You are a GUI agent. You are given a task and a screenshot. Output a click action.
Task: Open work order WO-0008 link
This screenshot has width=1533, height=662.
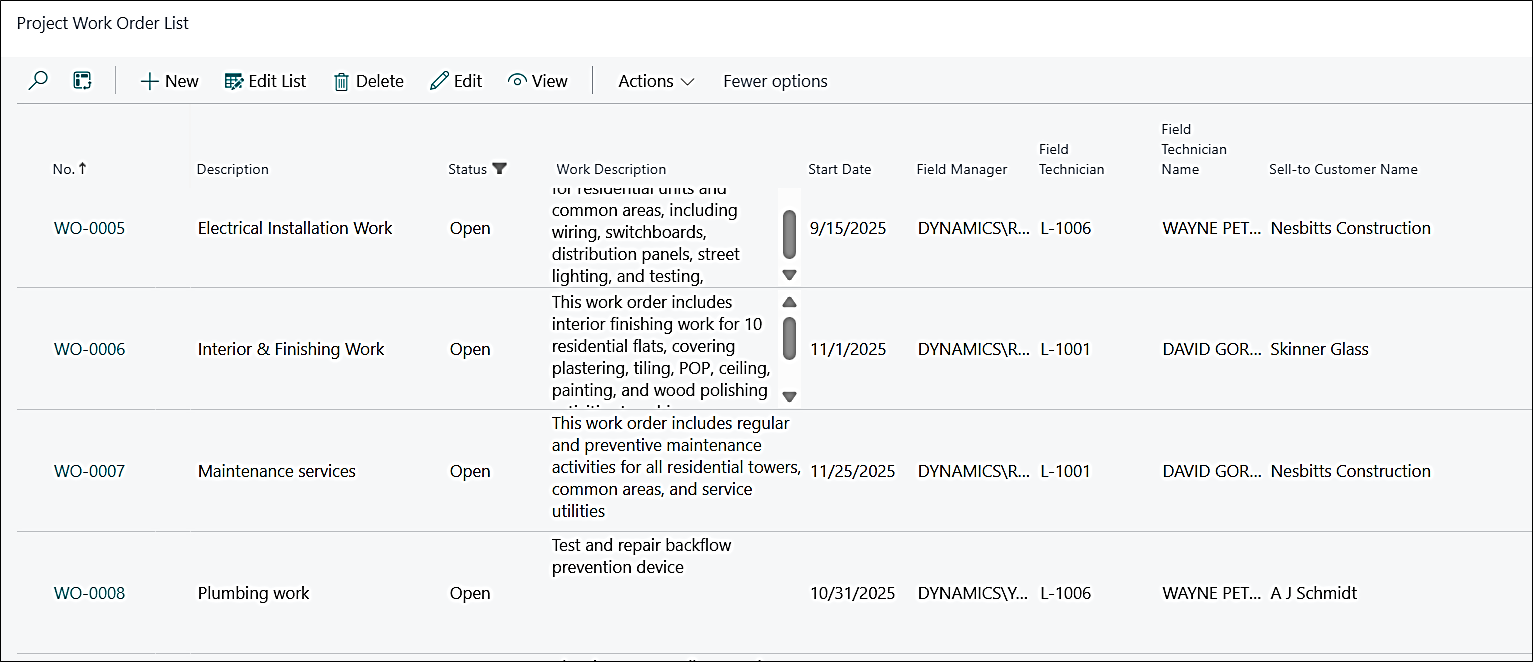coord(89,593)
